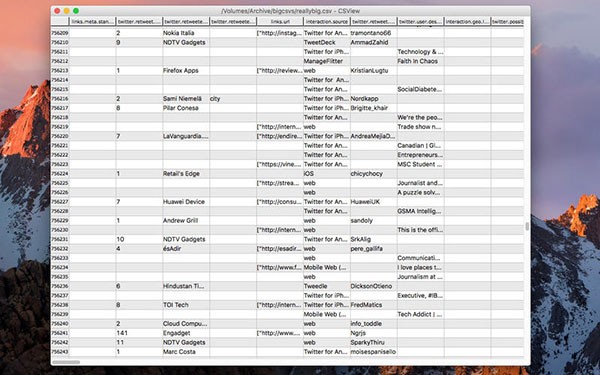Click the yellow minimize window button
600x375 pixels.
(67, 11)
